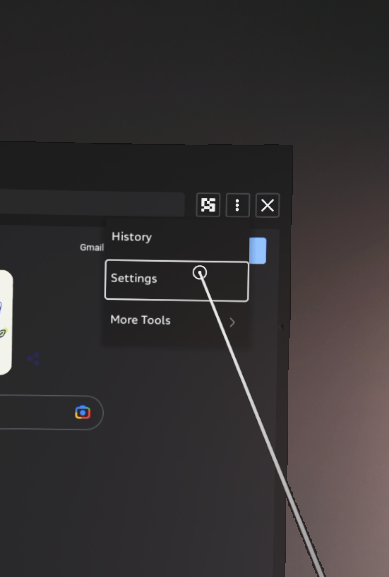Click the More Tools chevron arrow
Image resolution: width=389 pixels, height=577 pixels.
click(232, 323)
